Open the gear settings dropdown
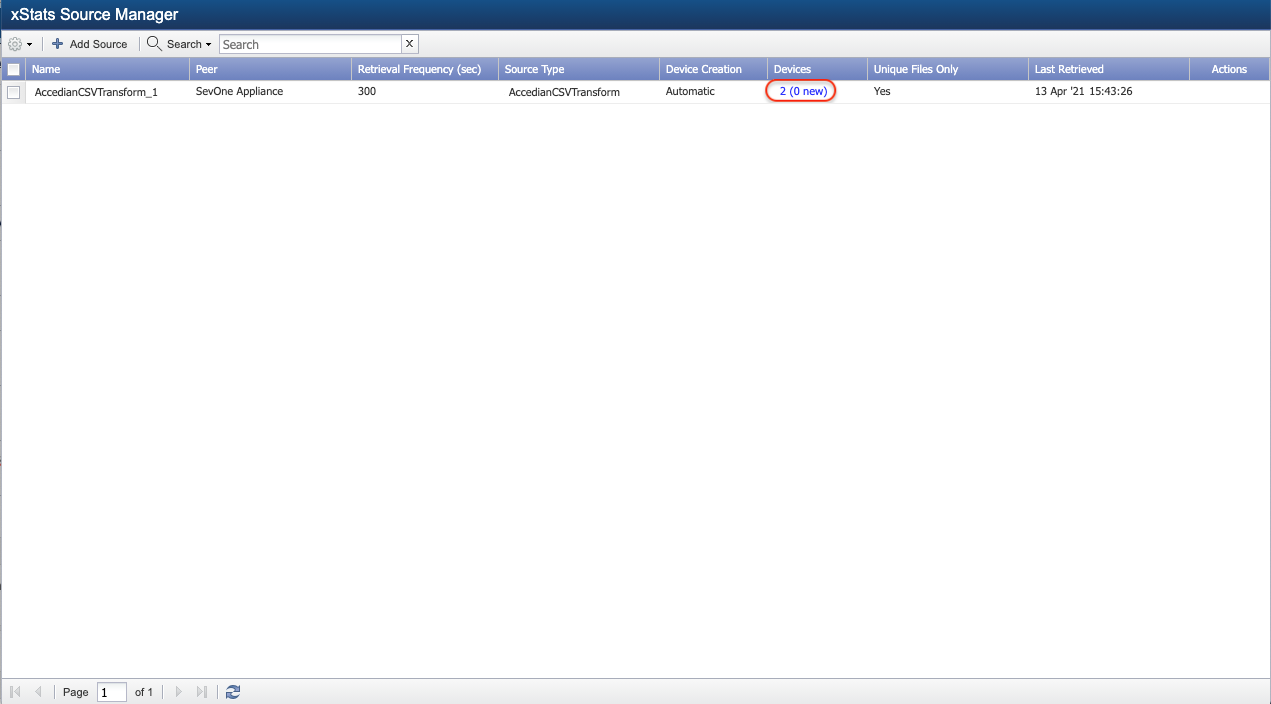Viewport: 1271px width, 704px height. pyautogui.click(x=20, y=44)
